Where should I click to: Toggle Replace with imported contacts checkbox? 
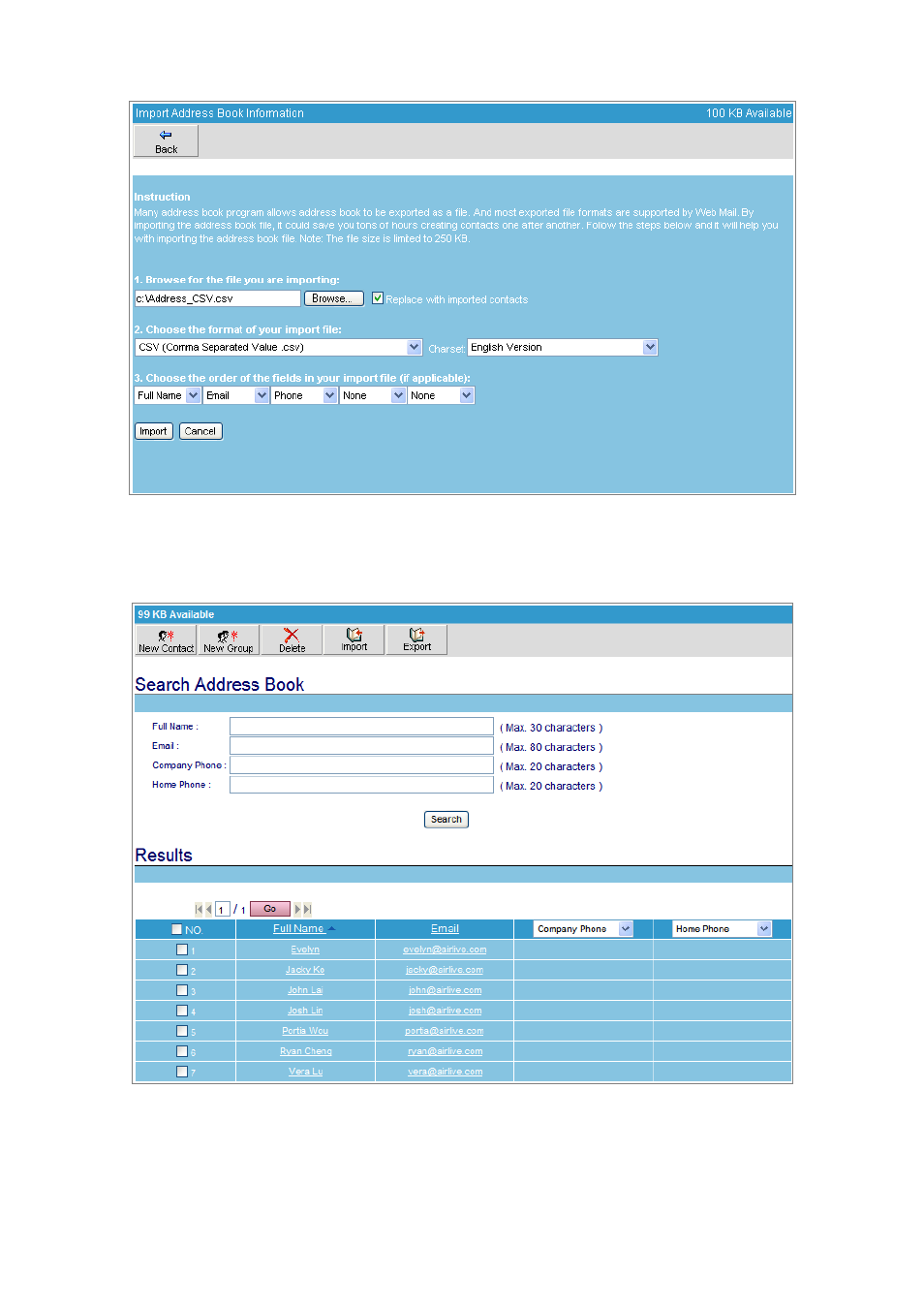[x=378, y=298]
